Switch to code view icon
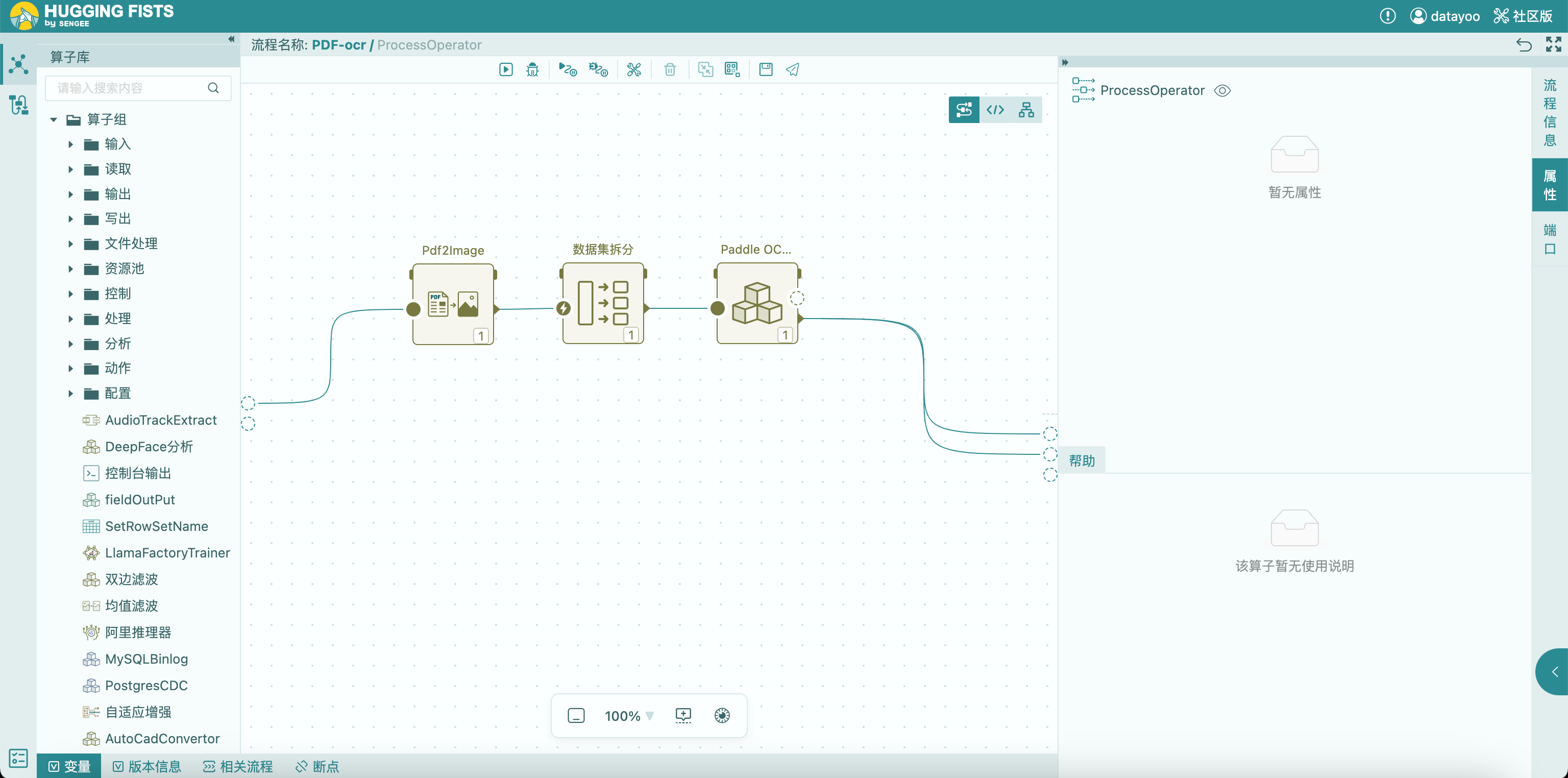 coord(995,110)
